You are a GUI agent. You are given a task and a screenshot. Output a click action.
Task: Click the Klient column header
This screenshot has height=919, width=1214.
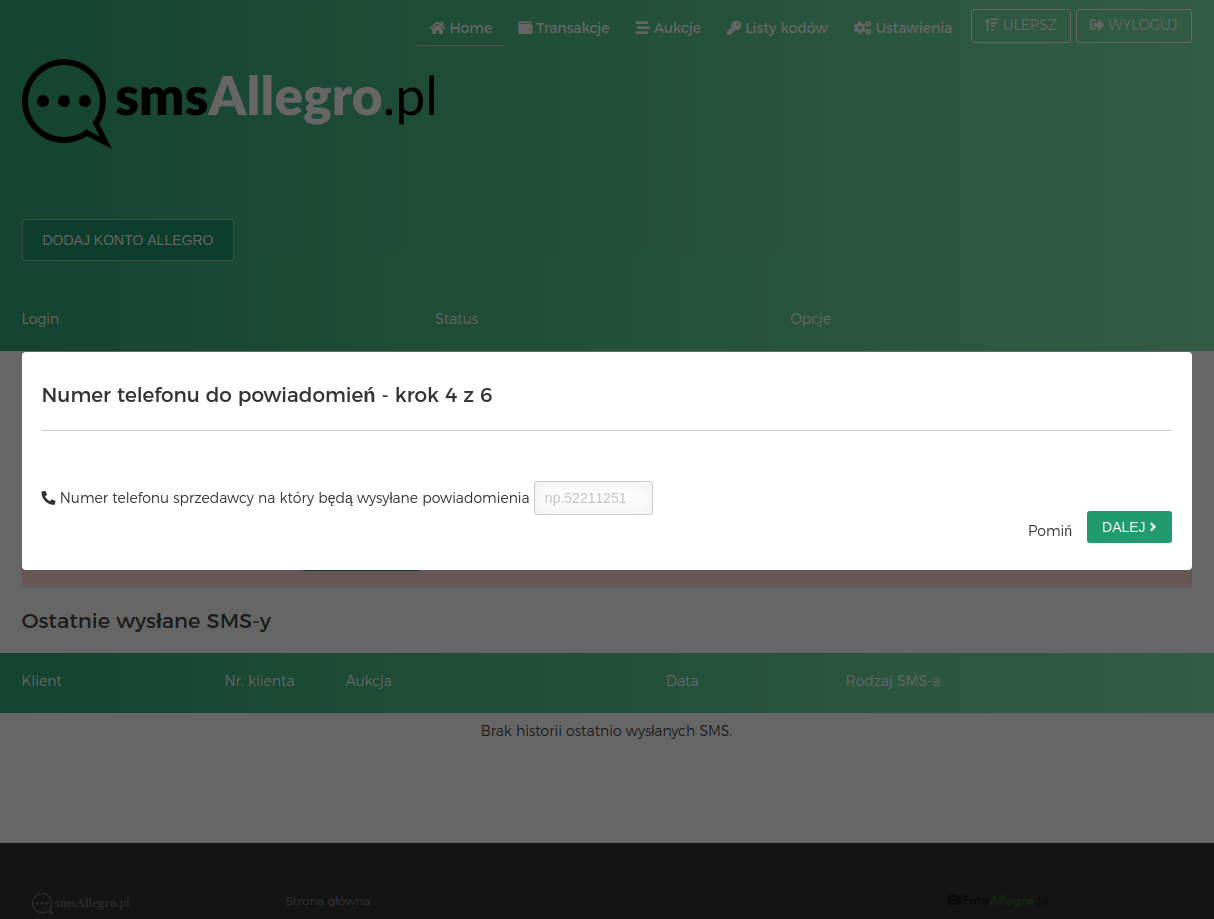[x=42, y=681]
